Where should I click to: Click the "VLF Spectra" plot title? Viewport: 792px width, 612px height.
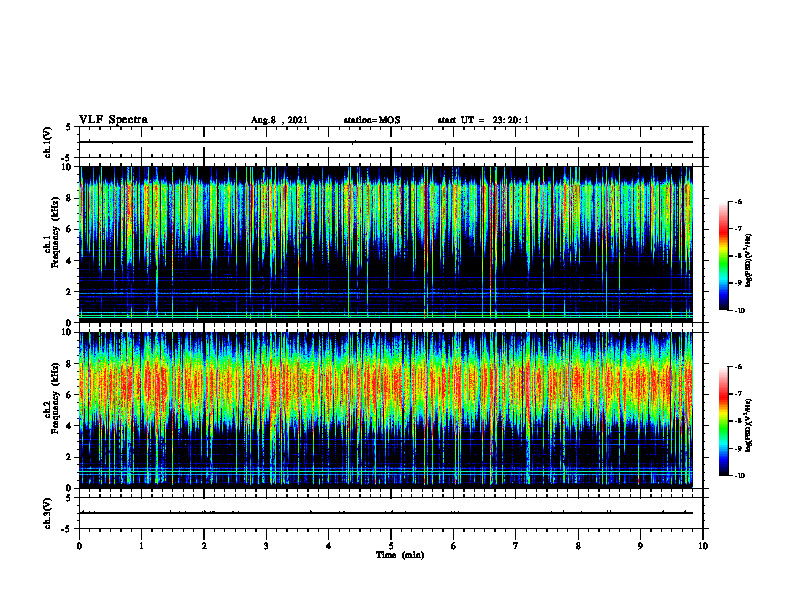pos(113,120)
